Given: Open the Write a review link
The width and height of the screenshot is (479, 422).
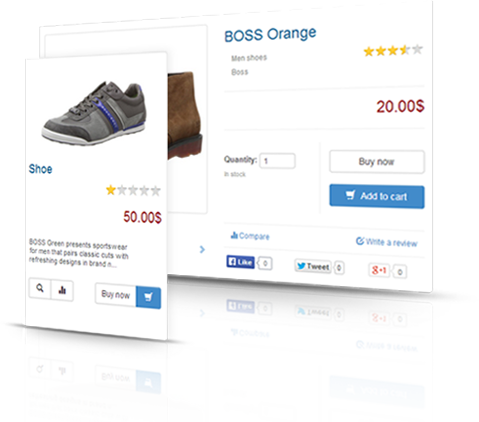Looking at the screenshot, I should coord(387,242).
